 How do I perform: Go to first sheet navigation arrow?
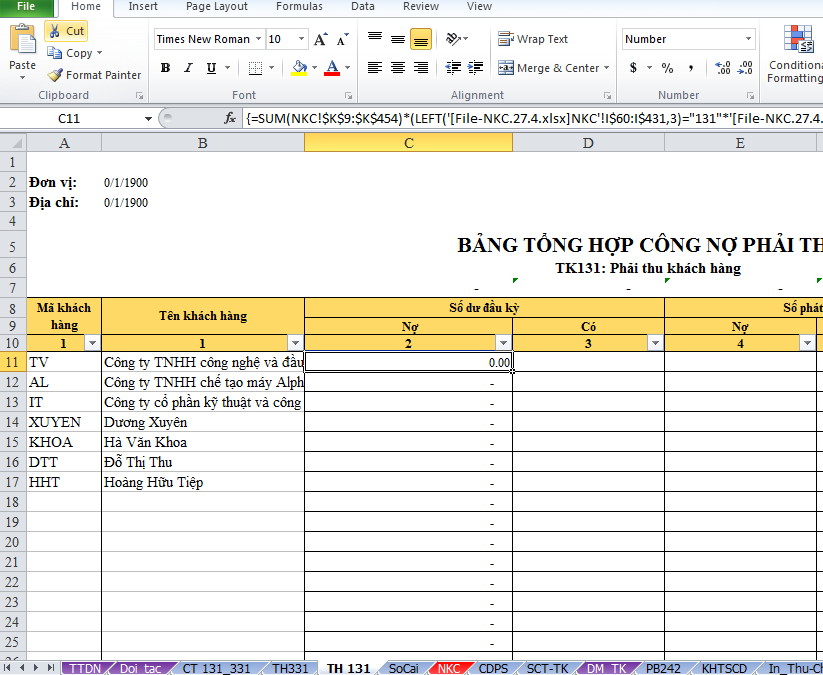[x=7, y=668]
